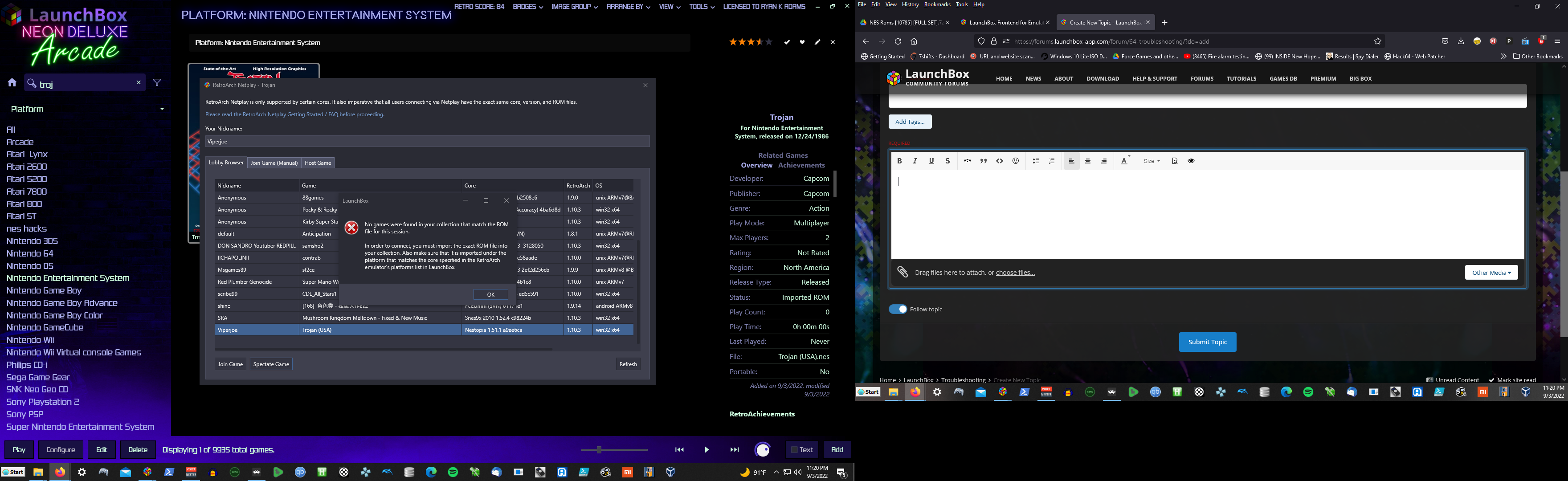
Task: Open the Arrange By dropdown menu
Action: point(628,7)
